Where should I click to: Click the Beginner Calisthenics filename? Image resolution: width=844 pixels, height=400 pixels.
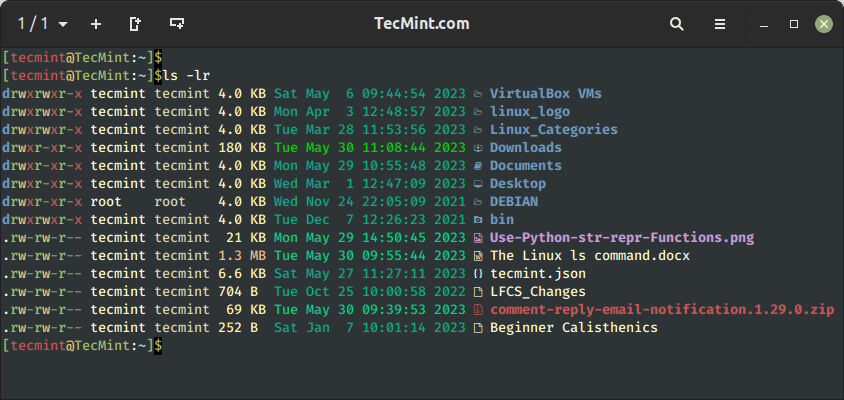point(574,327)
